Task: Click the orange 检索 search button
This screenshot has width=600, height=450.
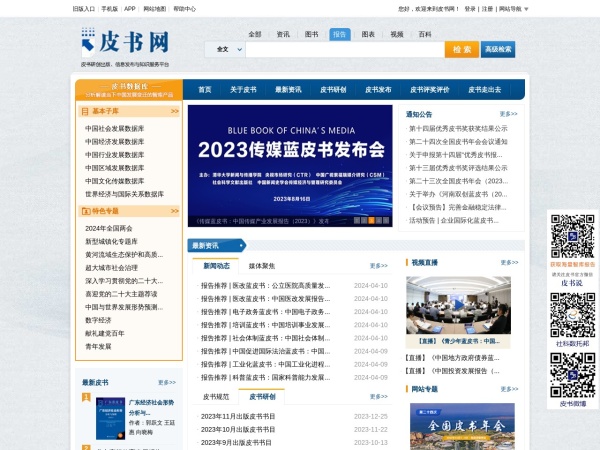Action: coord(462,49)
